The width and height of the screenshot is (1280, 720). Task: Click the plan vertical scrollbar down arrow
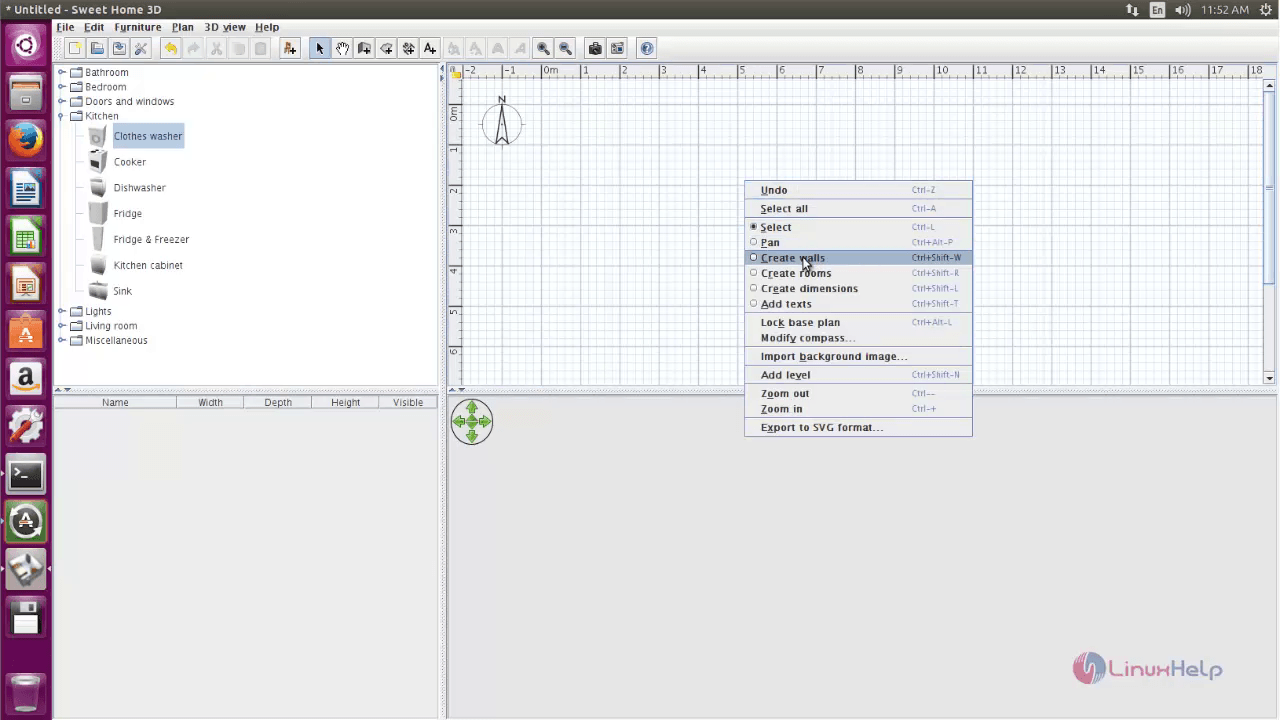(1269, 378)
